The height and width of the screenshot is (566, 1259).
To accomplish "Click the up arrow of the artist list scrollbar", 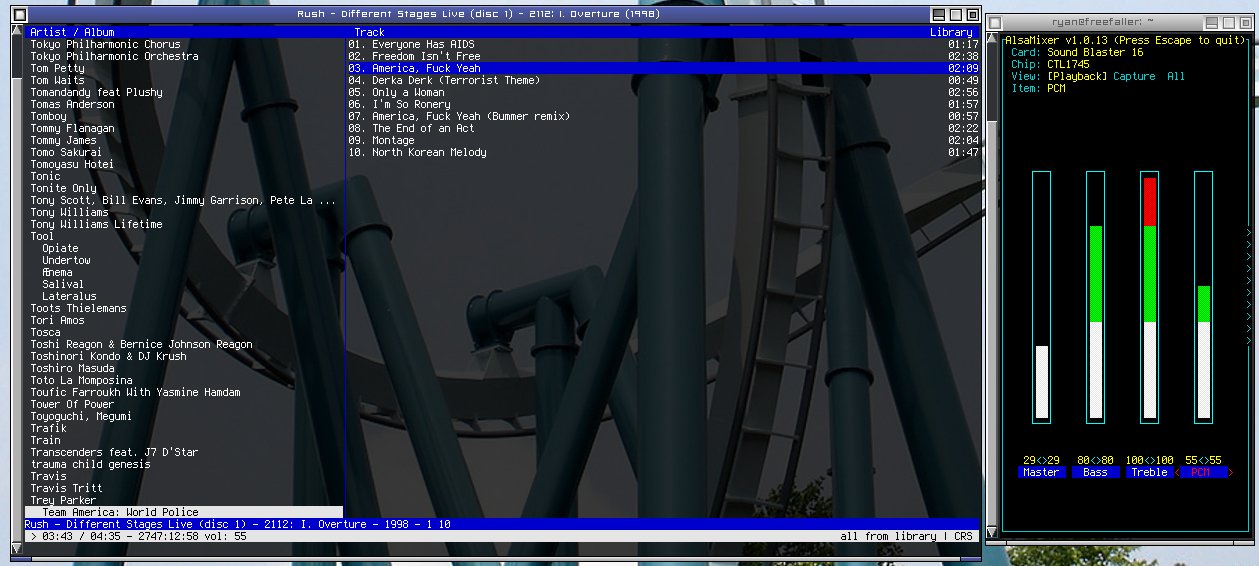I will 17,31.
